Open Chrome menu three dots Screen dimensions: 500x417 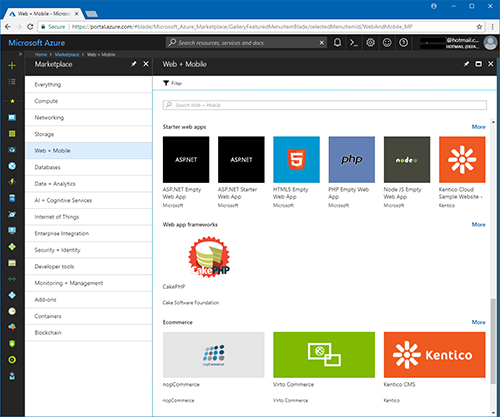coord(492,27)
